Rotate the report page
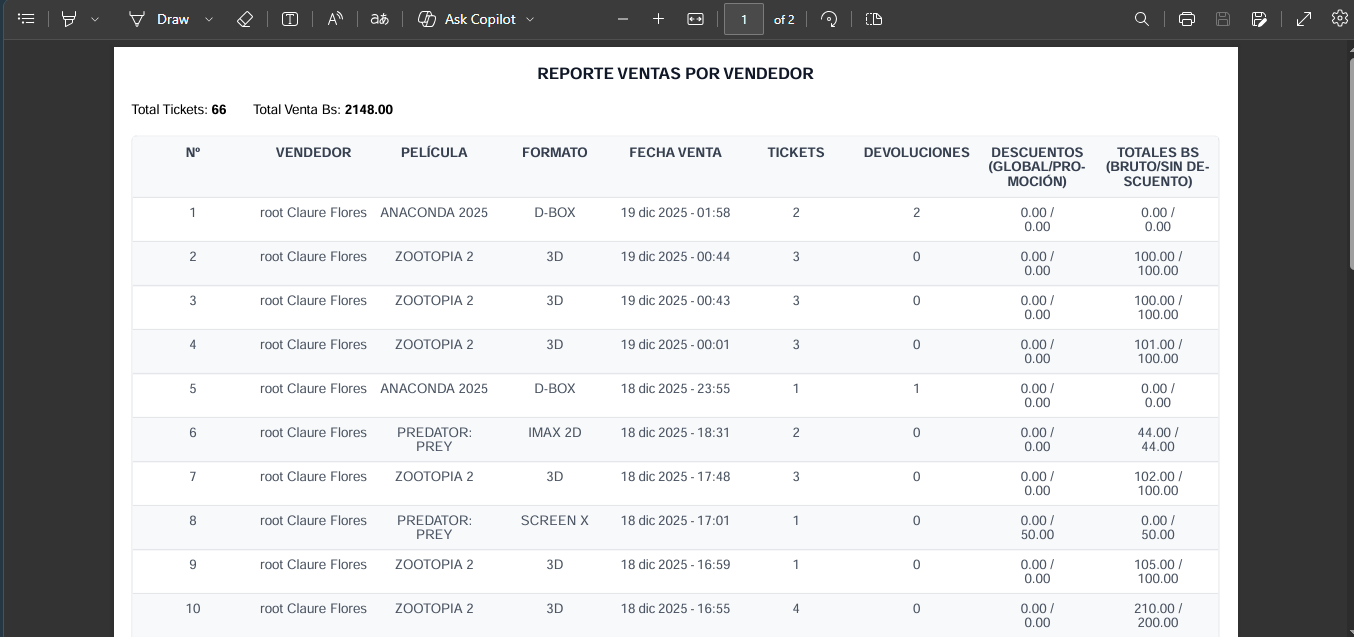This screenshot has height=637, width=1354. click(x=829, y=18)
